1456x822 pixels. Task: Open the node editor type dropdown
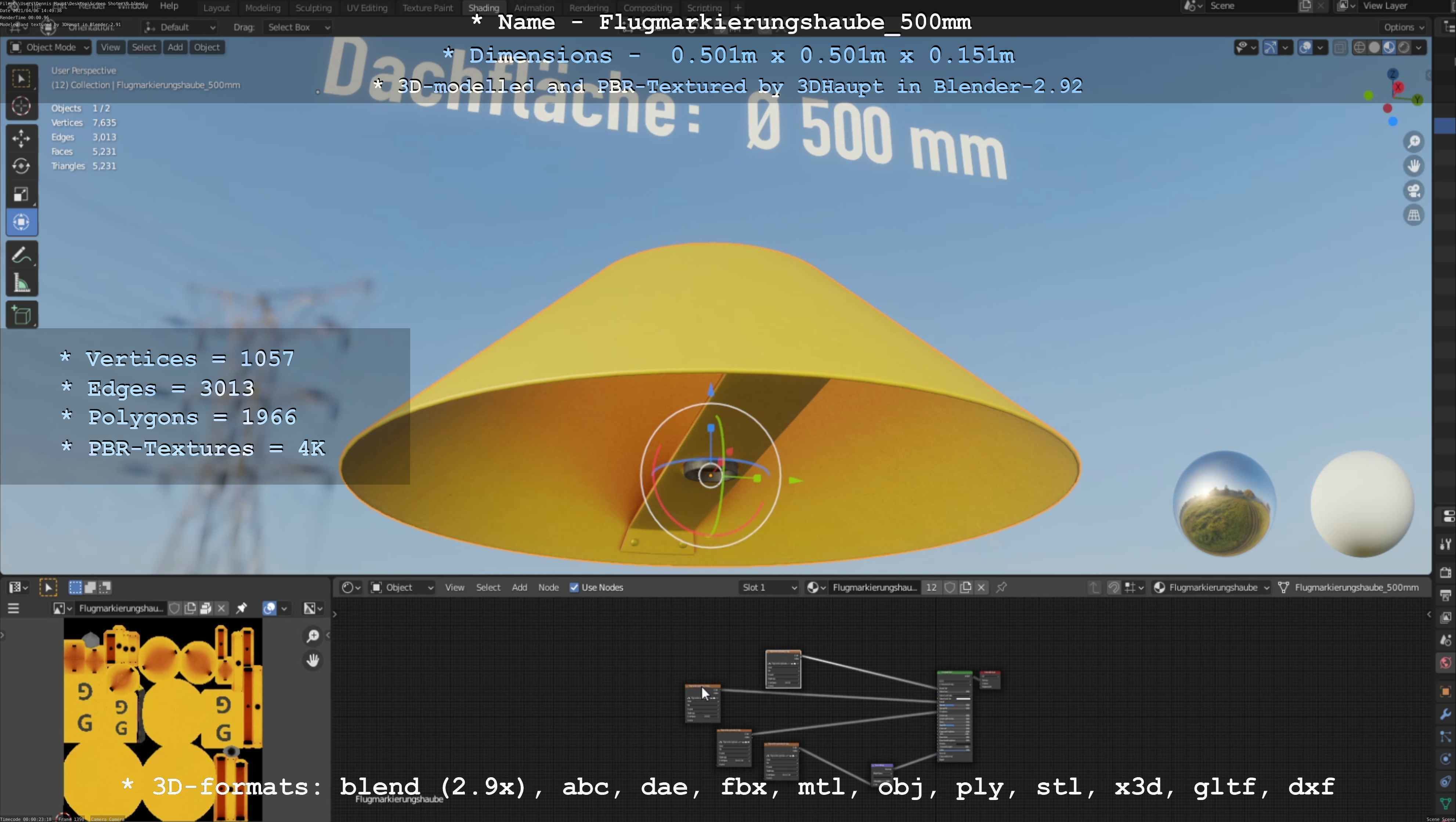(x=350, y=587)
